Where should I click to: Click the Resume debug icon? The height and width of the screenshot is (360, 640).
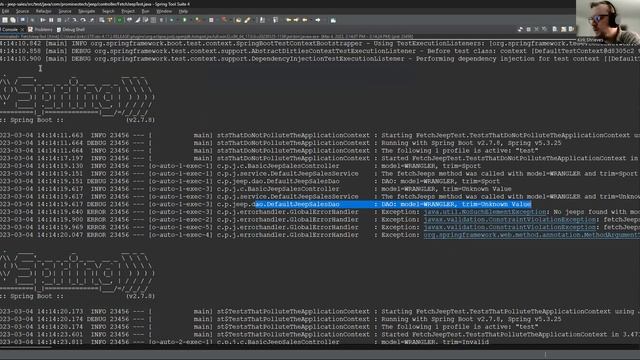point(43,20)
